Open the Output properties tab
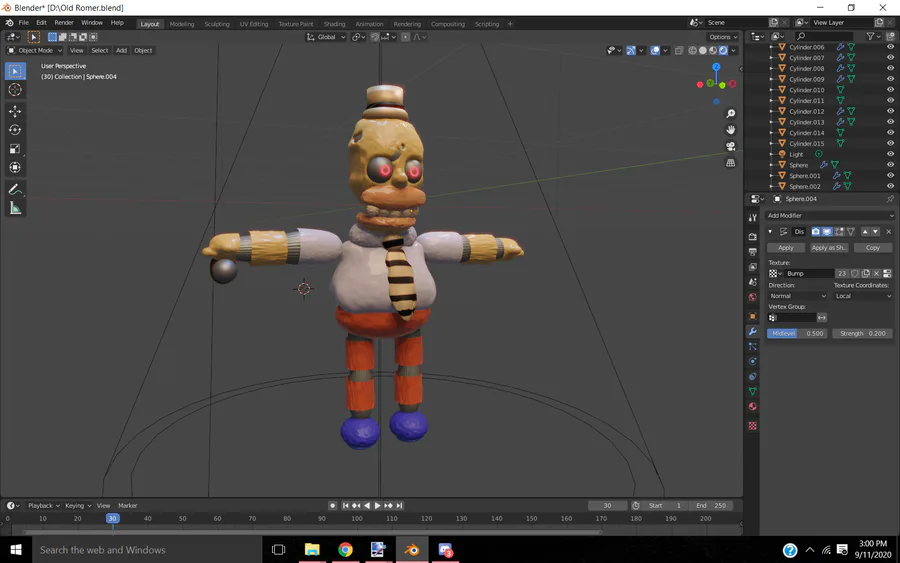Viewport: 900px width, 563px height. [752, 251]
